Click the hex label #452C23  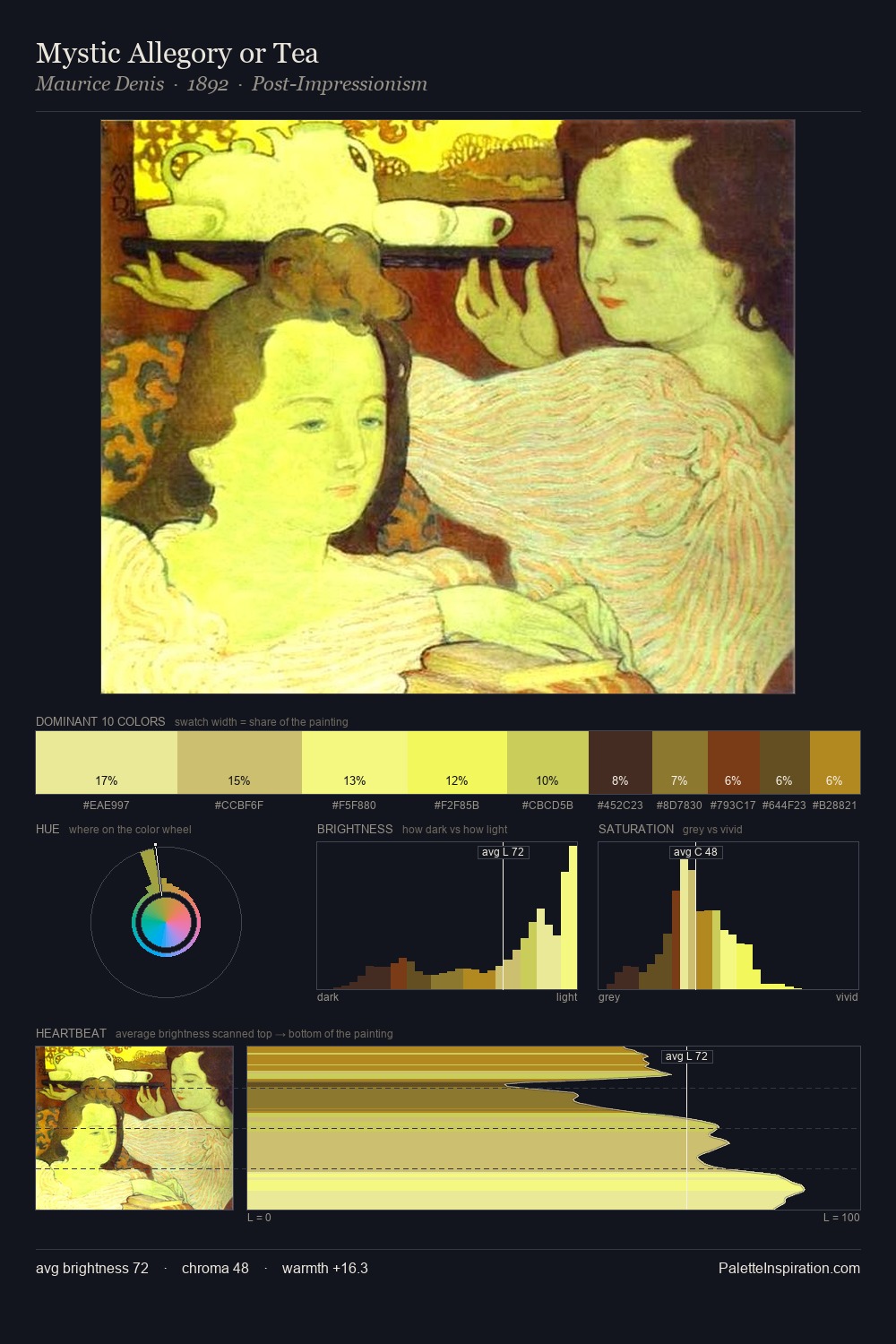[x=620, y=806]
